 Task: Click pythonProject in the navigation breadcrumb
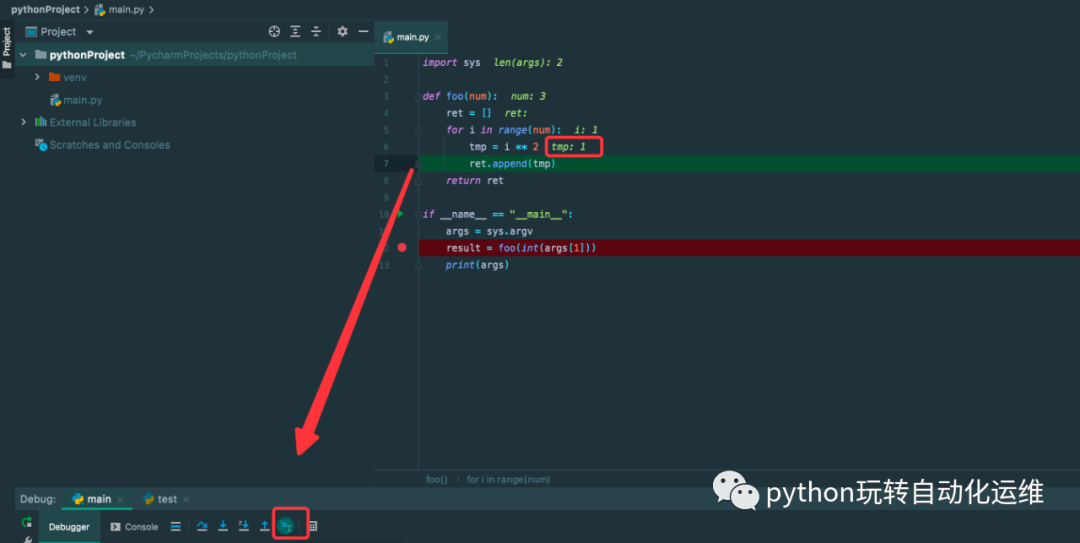pos(45,10)
